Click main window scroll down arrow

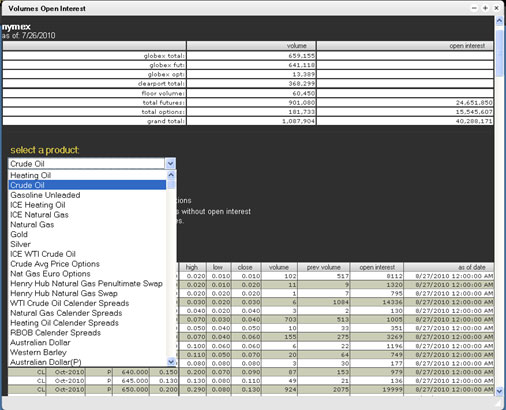(499, 391)
